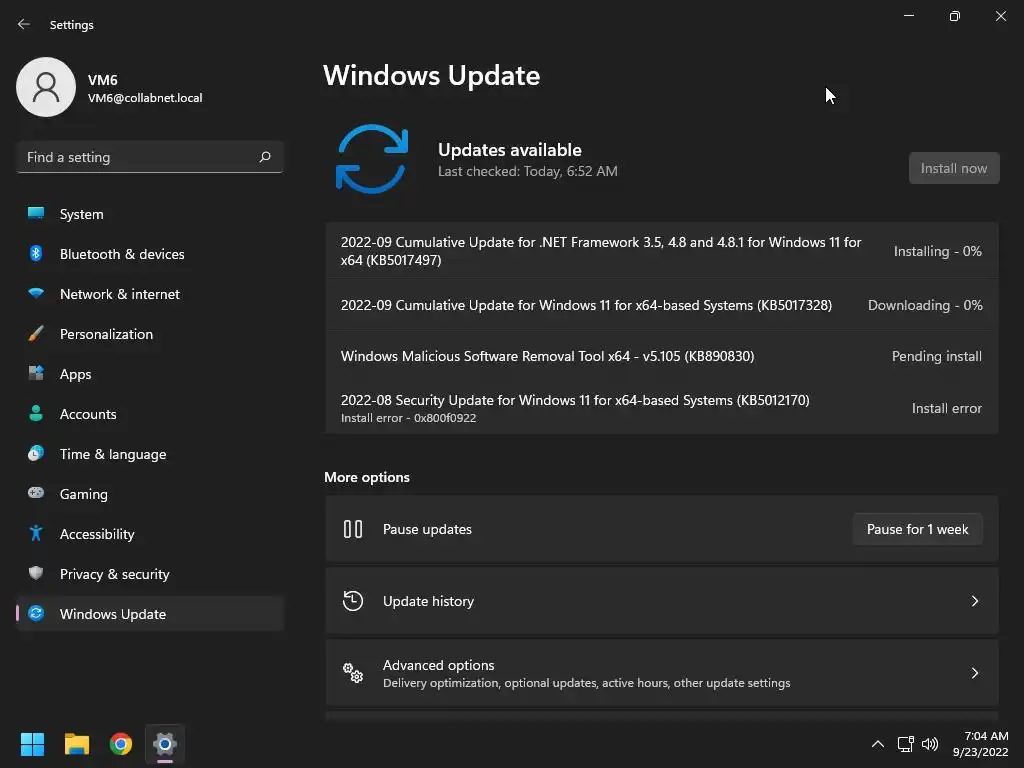Open the Advanced options row
The width and height of the screenshot is (1024, 768).
662,673
